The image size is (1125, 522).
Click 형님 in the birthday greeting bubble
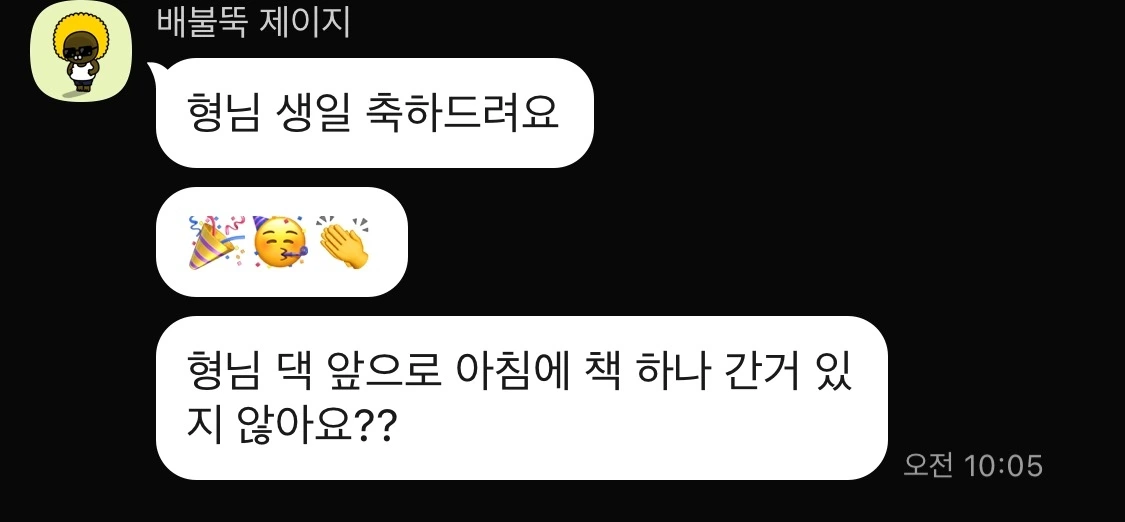tap(222, 113)
